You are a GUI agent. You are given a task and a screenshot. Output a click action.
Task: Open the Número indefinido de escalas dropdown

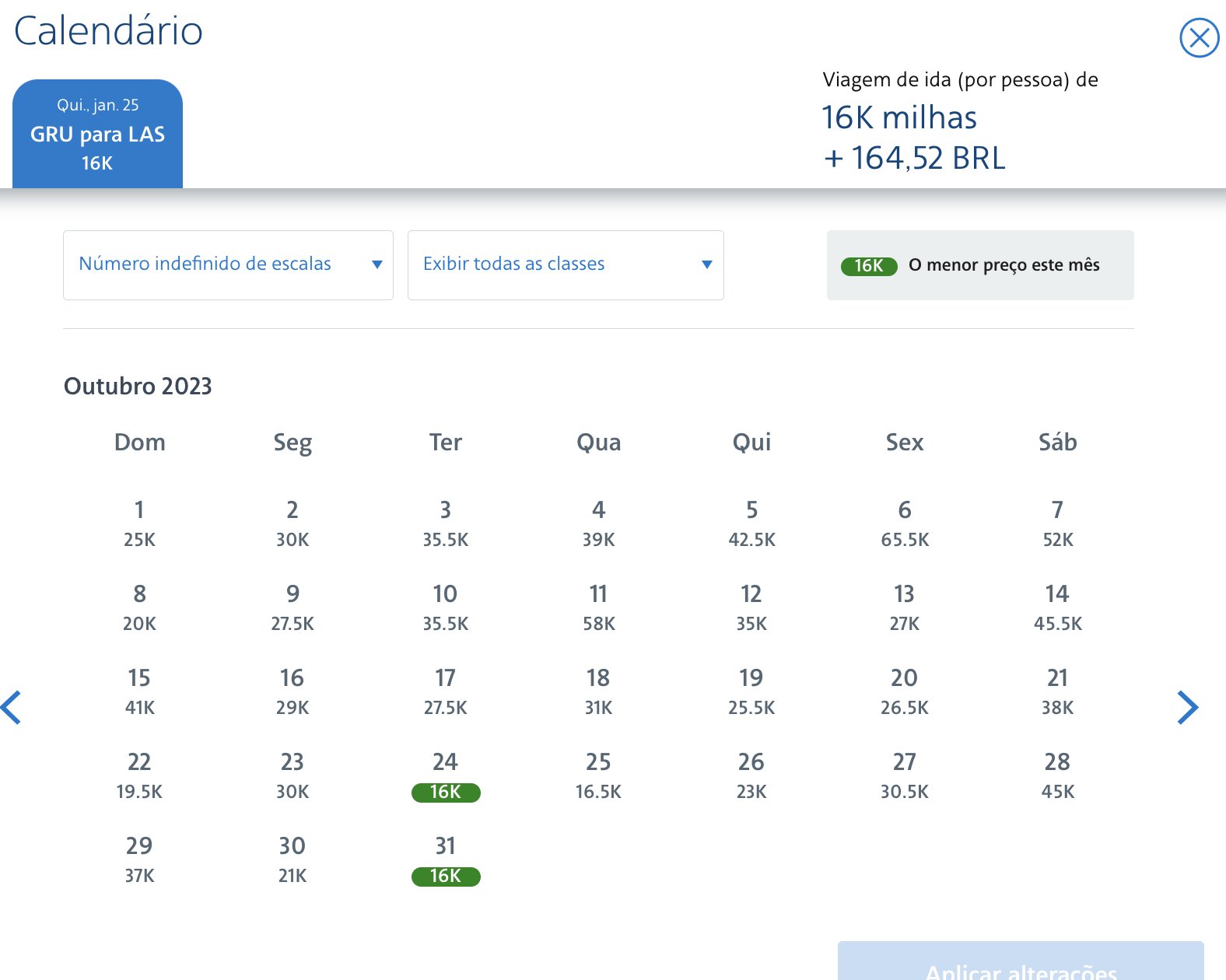(228, 264)
